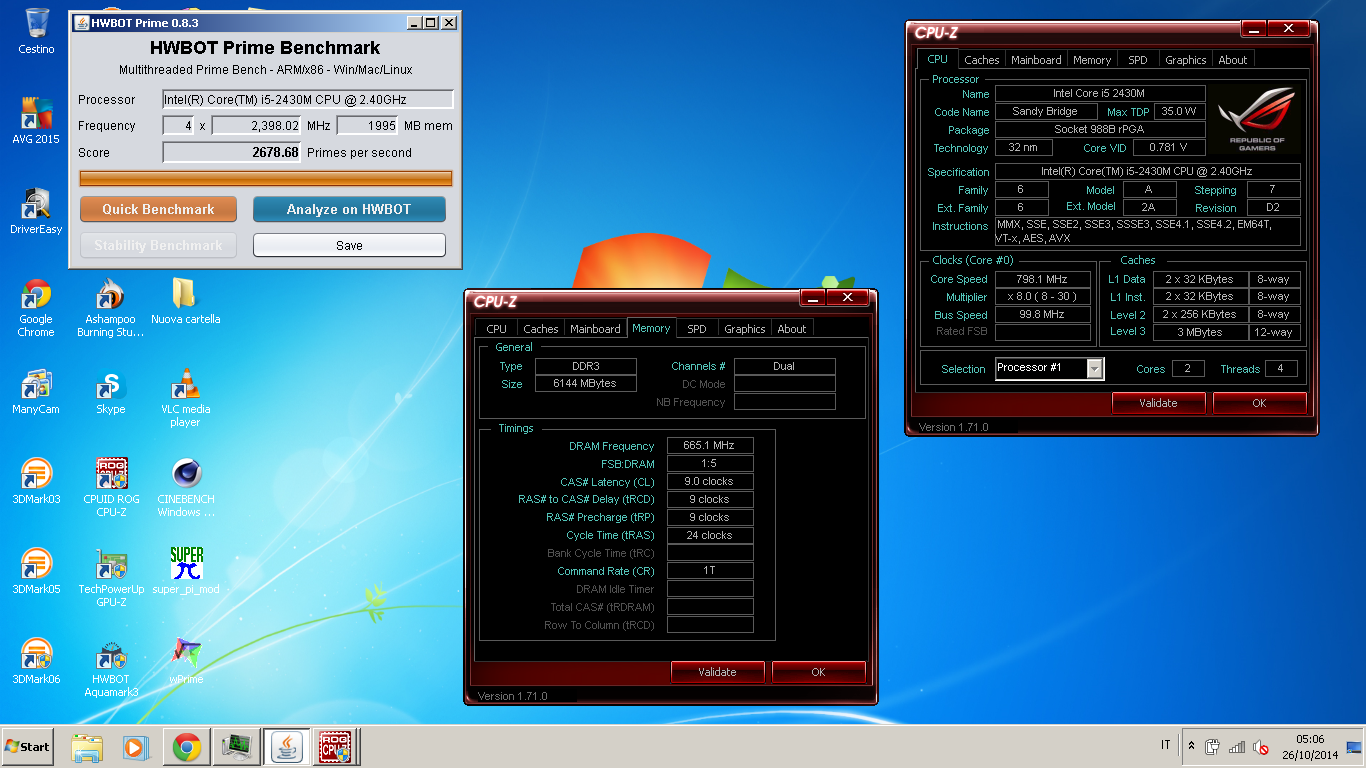The width and height of the screenshot is (1366, 768).
Task: Click the HWBOT Prime progress bar
Action: pyautogui.click(x=266, y=178)
